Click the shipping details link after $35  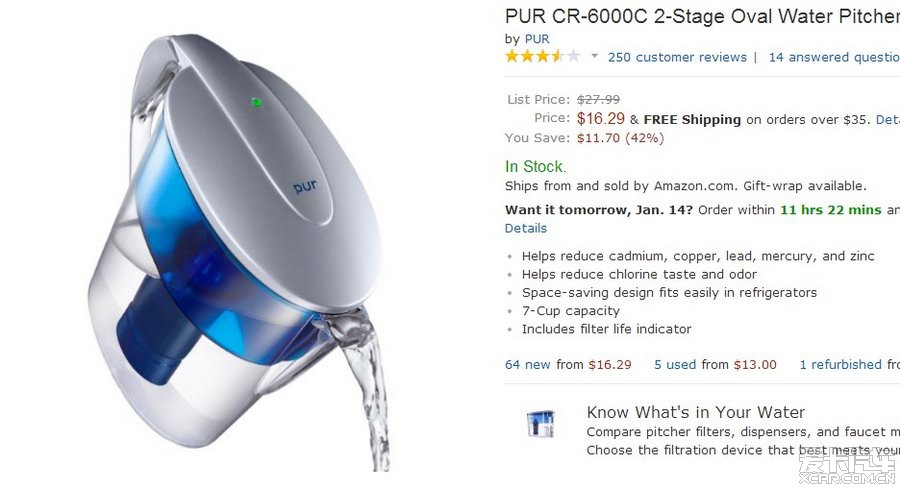(887, 119)
